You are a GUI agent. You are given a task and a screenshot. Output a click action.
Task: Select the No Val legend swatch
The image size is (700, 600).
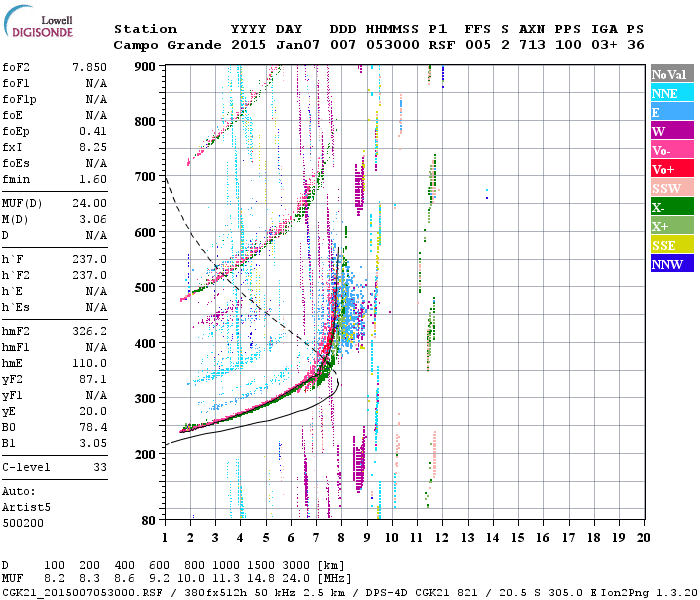[x=672, y=74]
